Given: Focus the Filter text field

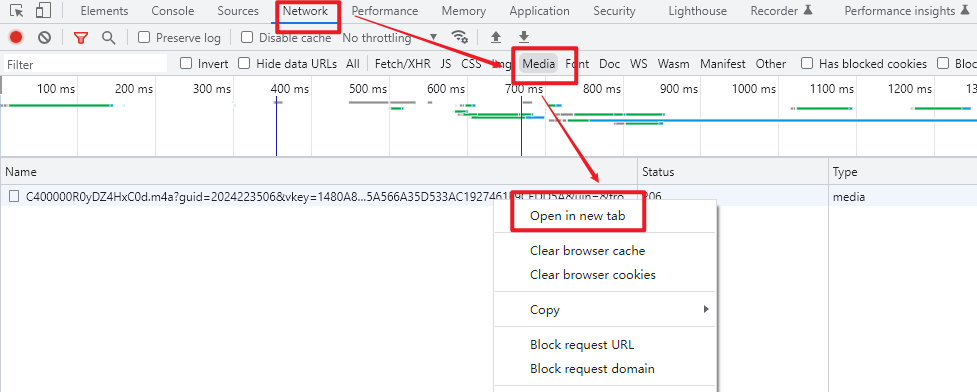Looking at the screenshot, I should (85, 64).
